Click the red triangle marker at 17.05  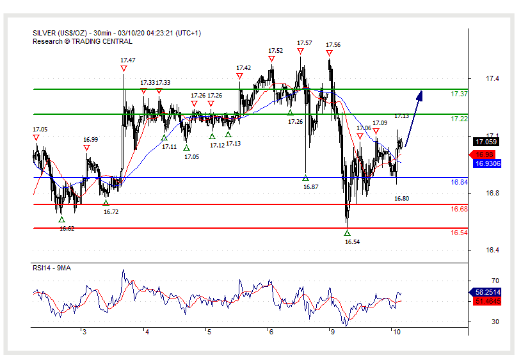(36, 137)
